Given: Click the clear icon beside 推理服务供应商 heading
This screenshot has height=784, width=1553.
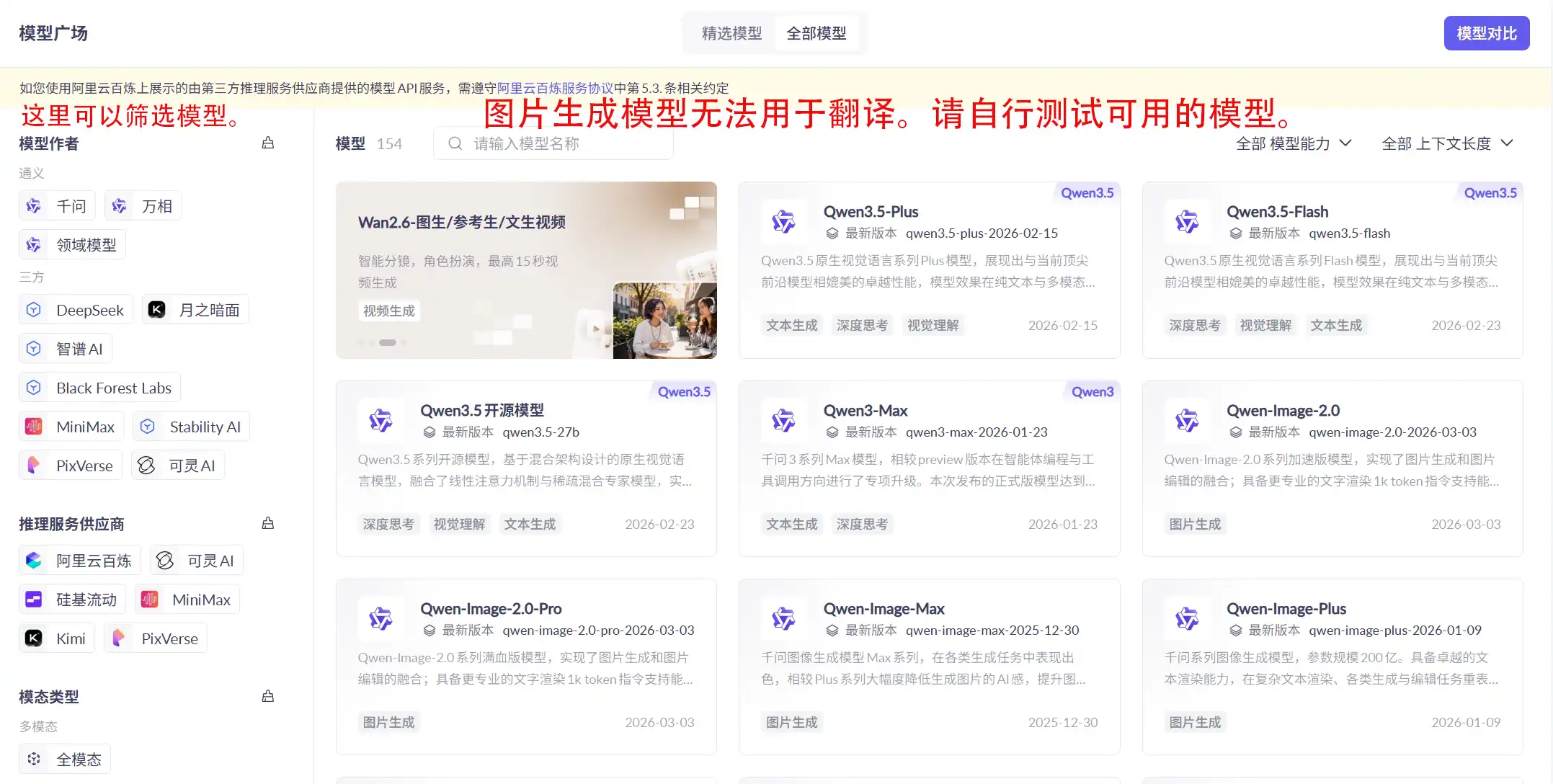Looking at the screenshot, I should pos(268,523).
